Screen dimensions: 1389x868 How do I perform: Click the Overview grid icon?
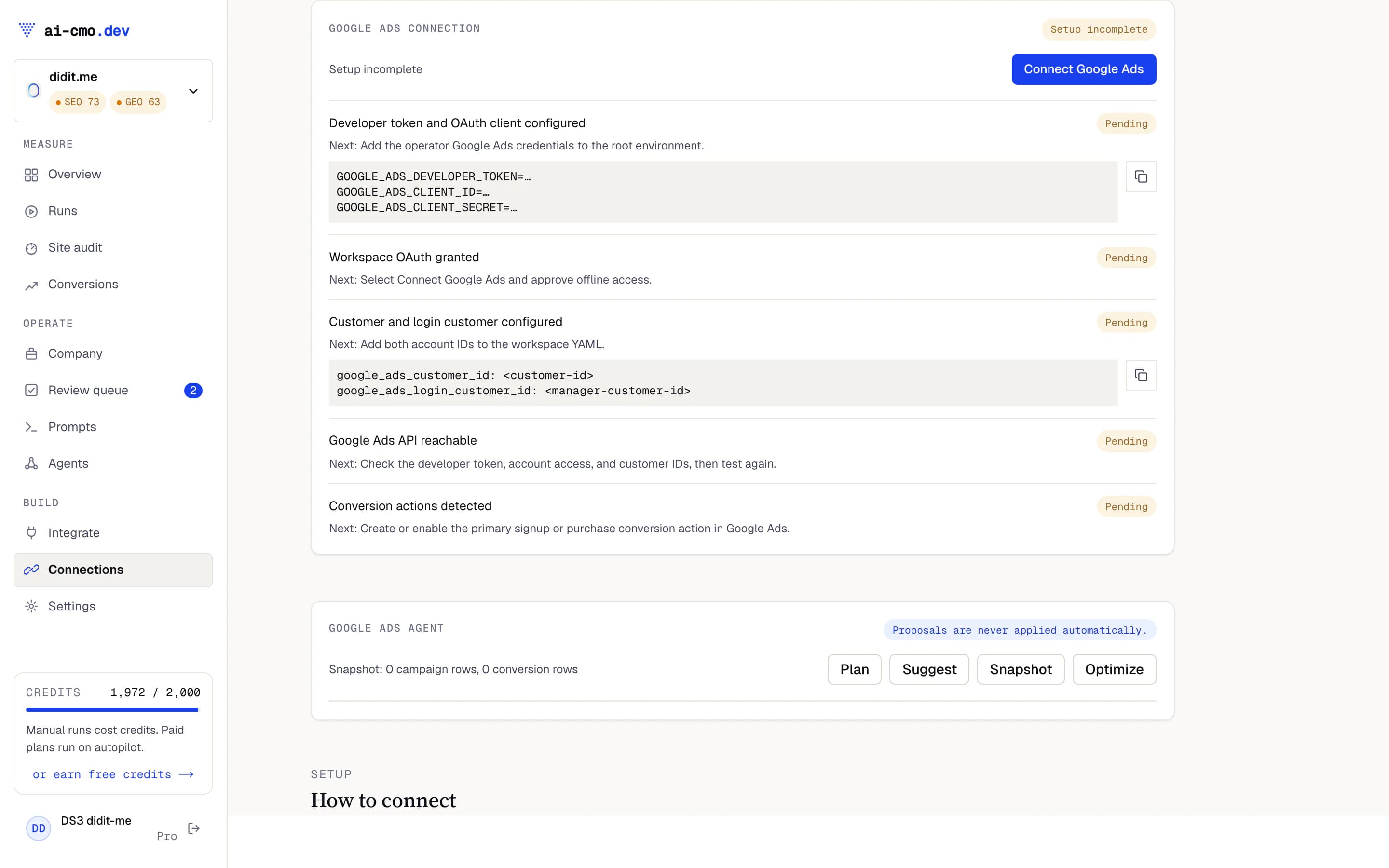point(31,175)
